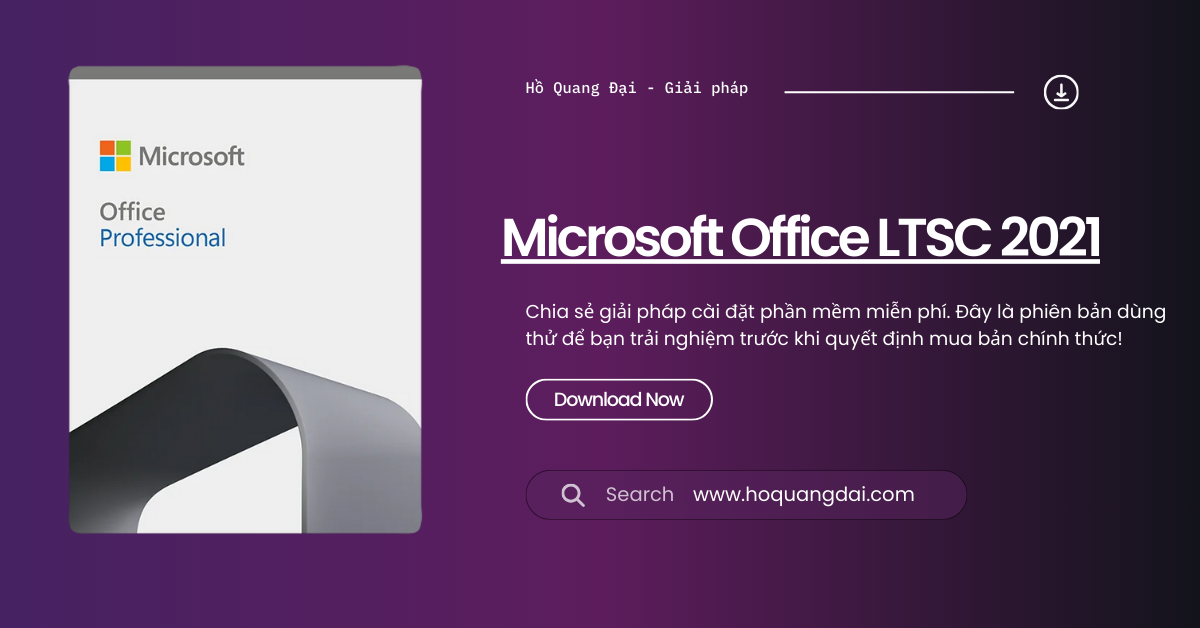Click the circular download arrow icon
1200x628 pixels.
point(1061,92)
